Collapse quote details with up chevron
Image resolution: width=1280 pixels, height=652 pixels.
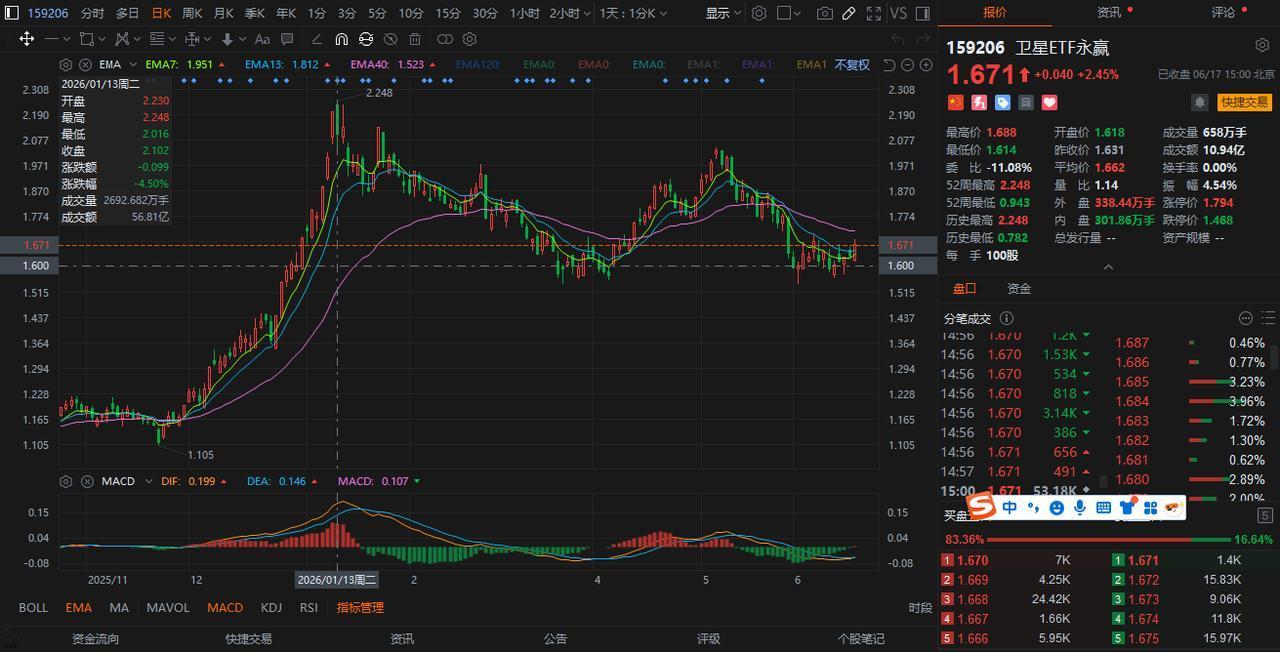tap(1108, 267)
